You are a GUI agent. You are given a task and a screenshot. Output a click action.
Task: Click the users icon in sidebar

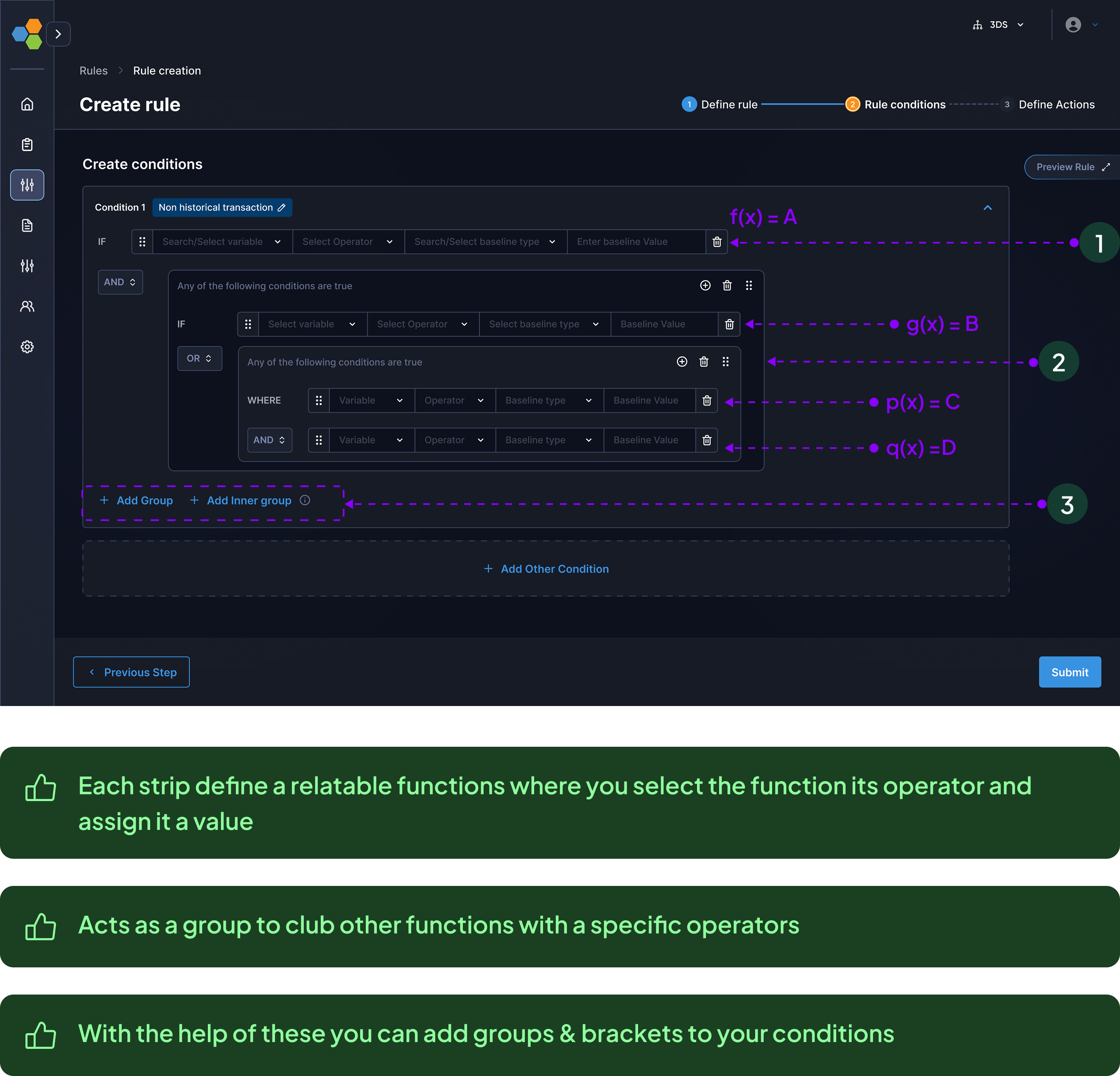(27, 306)
